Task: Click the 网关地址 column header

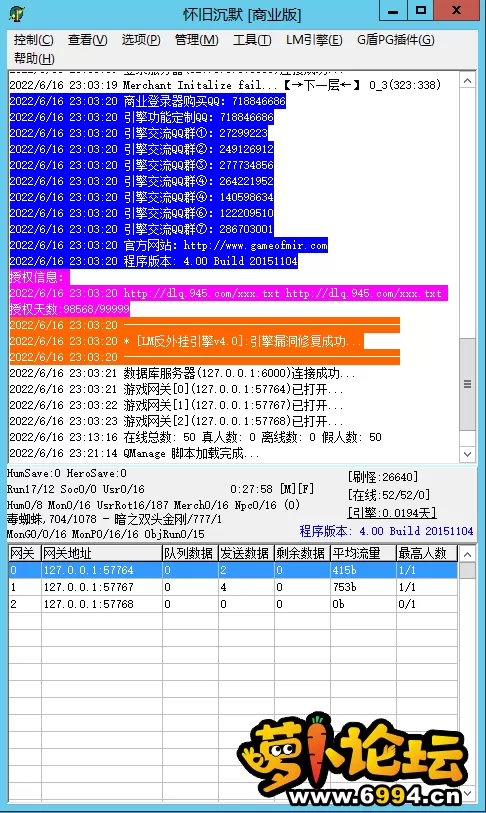Action: click(x=102, y=553)
